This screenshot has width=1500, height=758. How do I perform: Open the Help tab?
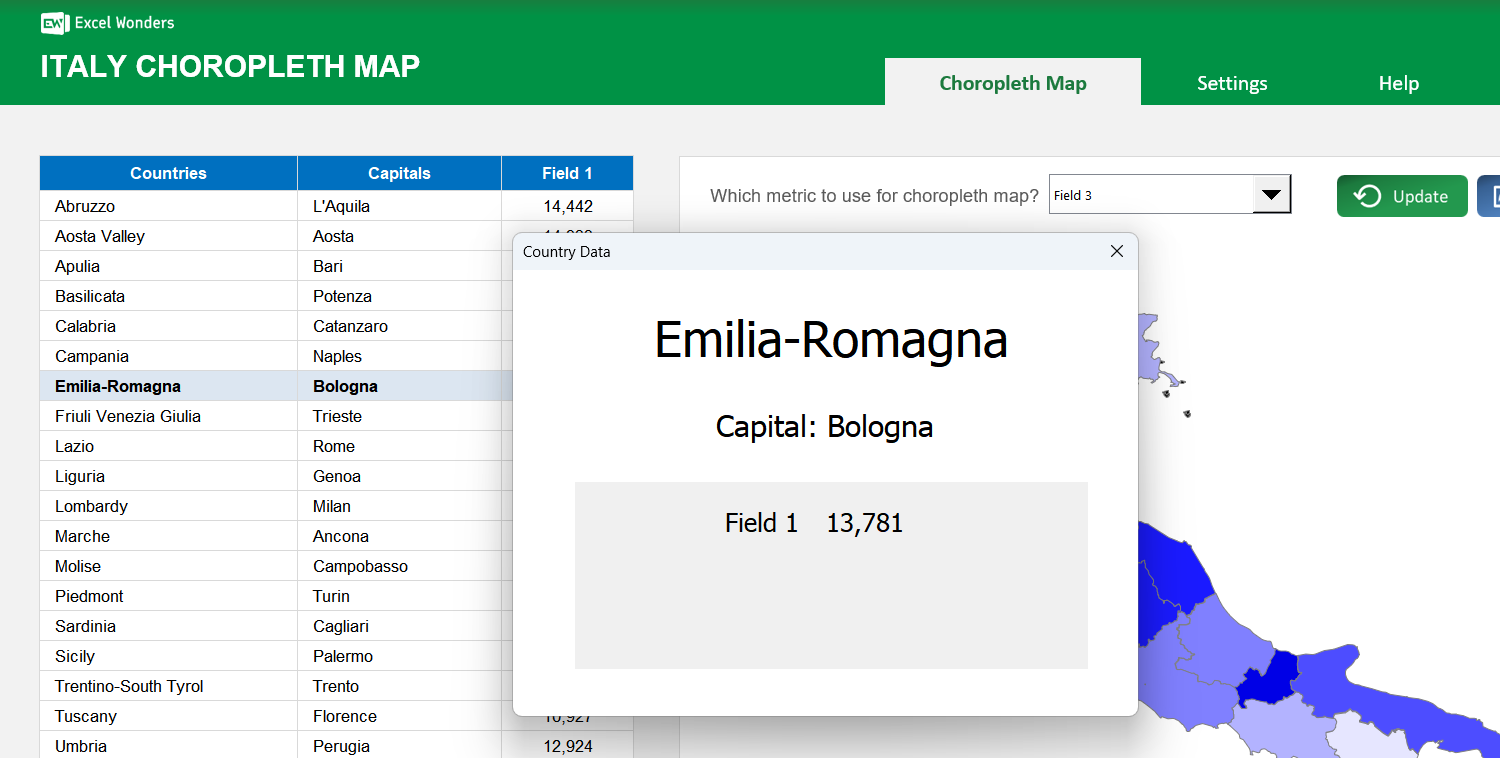click(x=1398, y=83)
